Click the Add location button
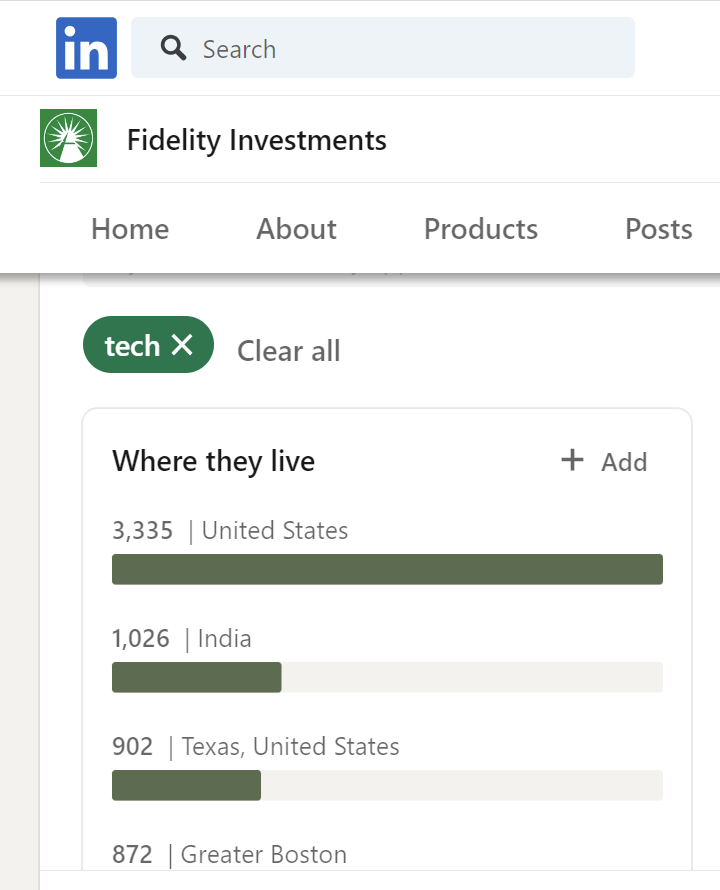 [x=604, y=461]
